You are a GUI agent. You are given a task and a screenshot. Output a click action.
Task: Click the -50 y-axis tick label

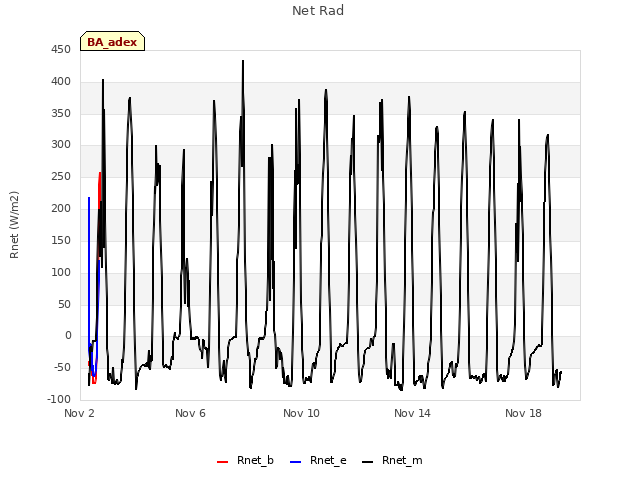(x=62, y=367)
